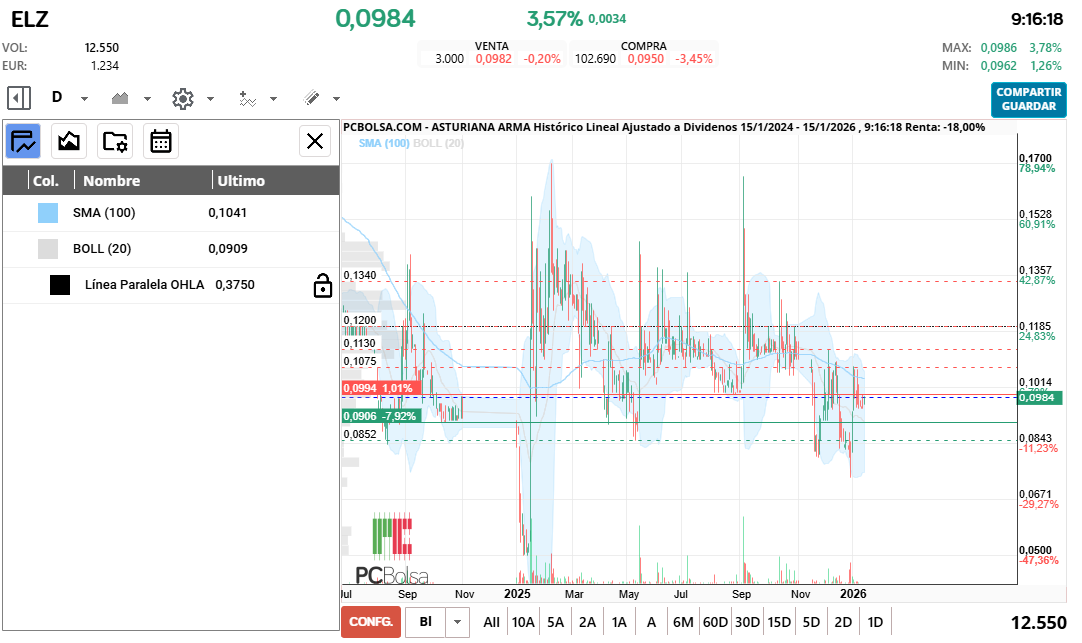The height and width of the screenshot is (643, 1082).
Task: Expand settings gear dropdown arrow
Action: click(210, 99)
